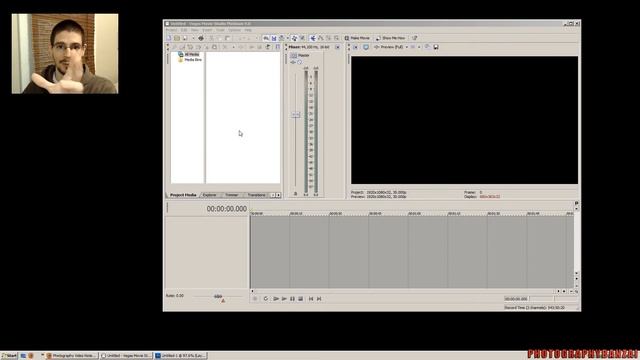This screenshot has width=640, height=360.
Task: Open the Help menu
Action: [x=248, y=30]
